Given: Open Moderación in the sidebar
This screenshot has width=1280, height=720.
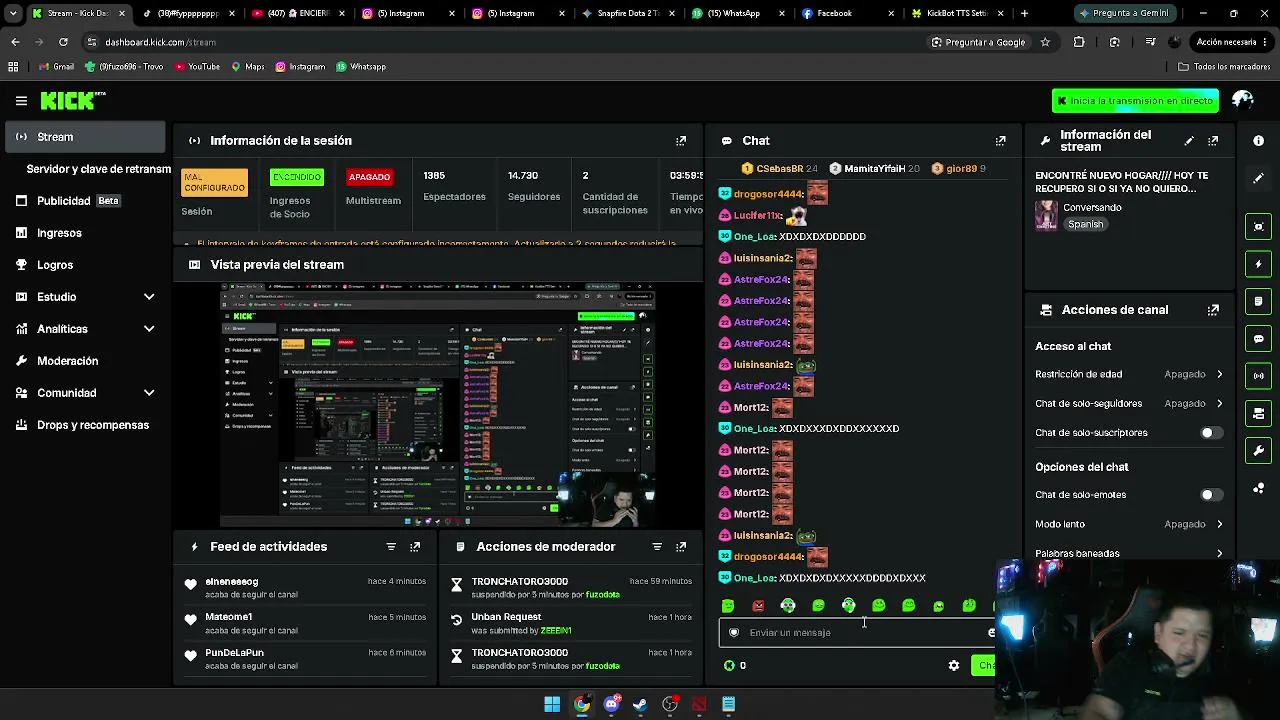Looking at the screenshot, I should point(85,361).
